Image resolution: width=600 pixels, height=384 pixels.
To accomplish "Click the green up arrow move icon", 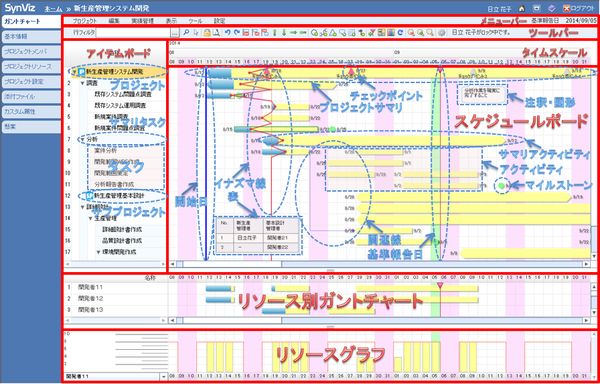I will pyautogui.click(x=275, y=33).
